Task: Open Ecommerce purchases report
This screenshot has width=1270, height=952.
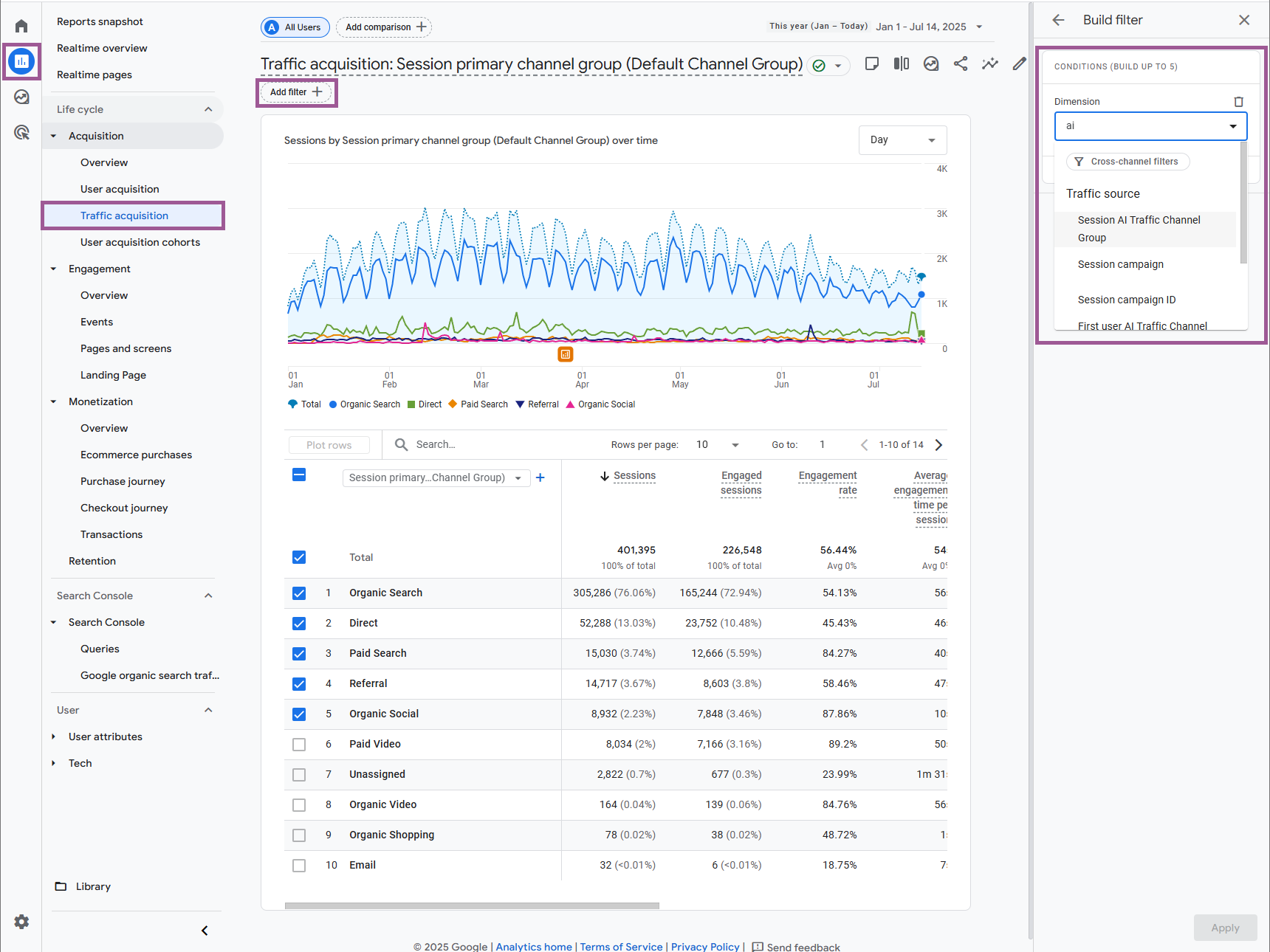Action: 136,455
